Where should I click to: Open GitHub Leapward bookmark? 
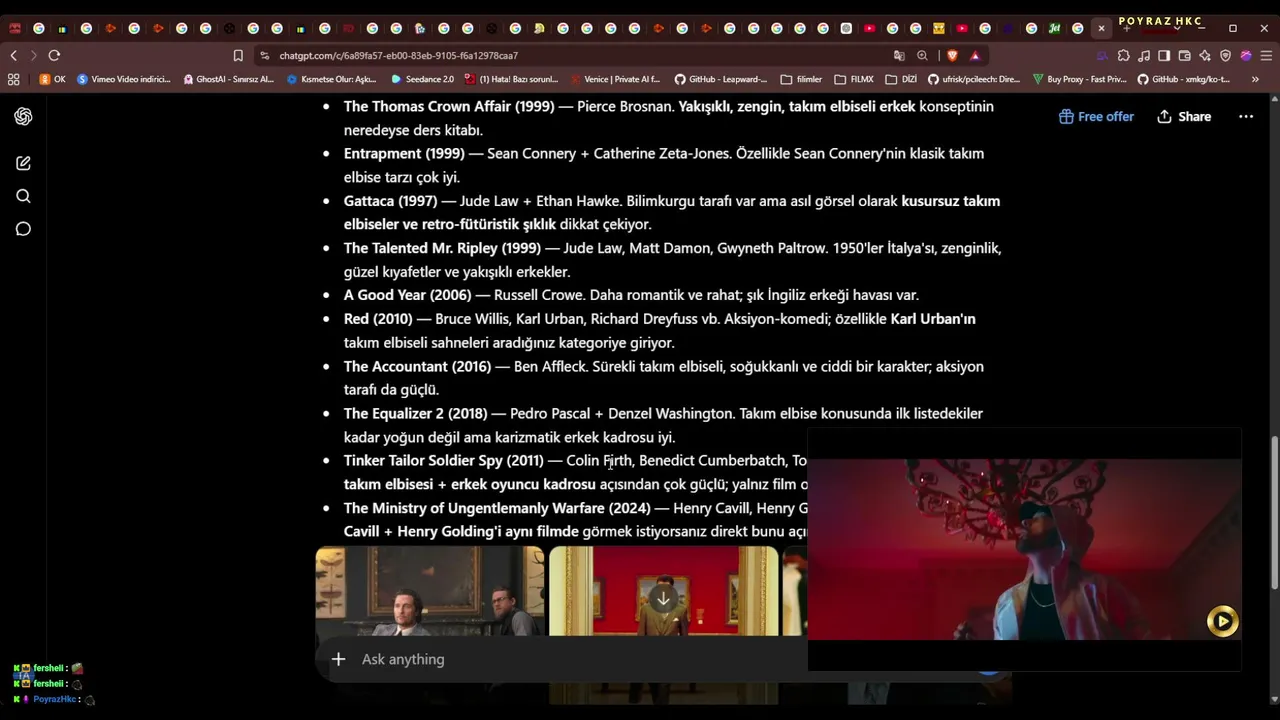[x=721, y=79]
